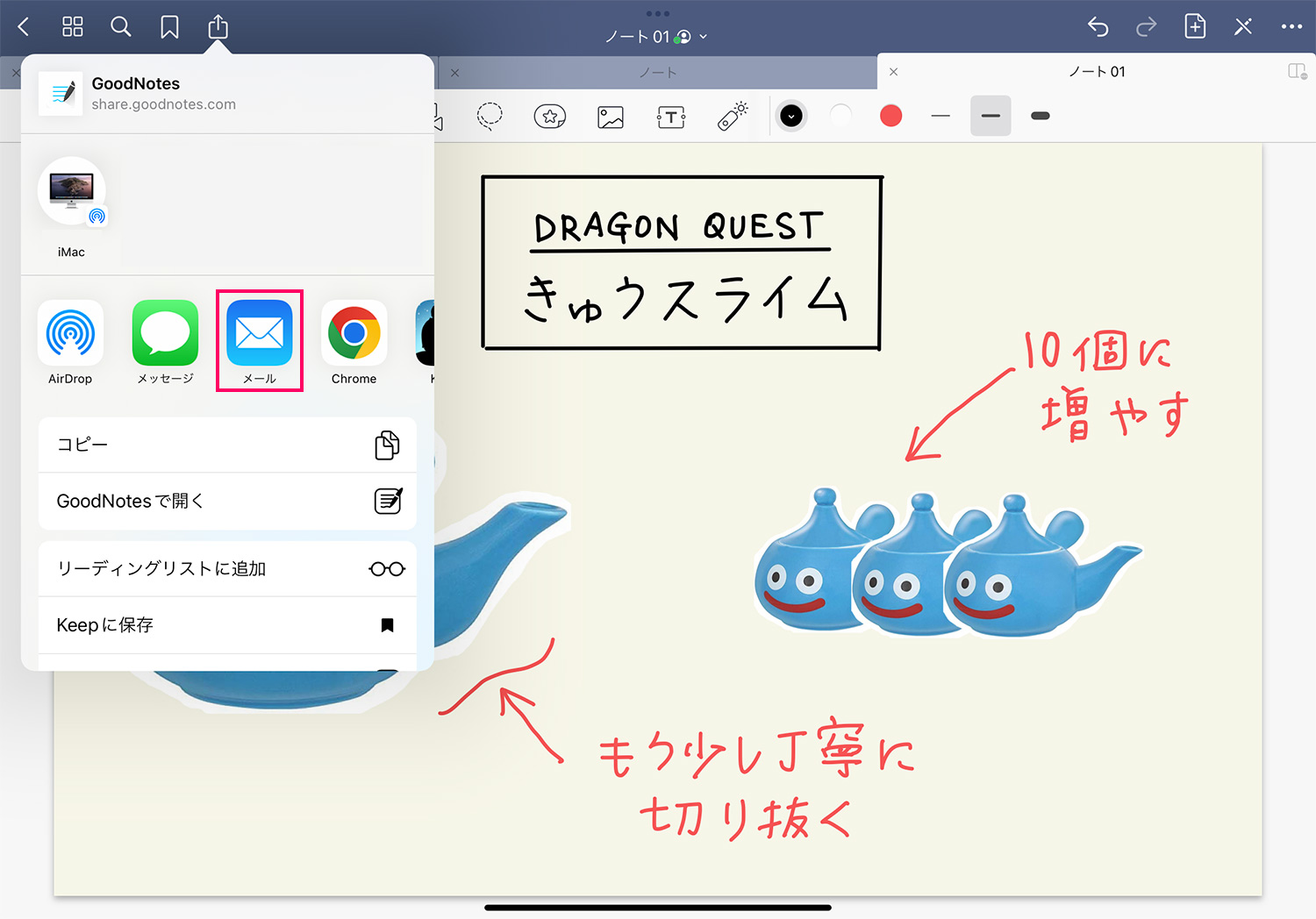Open search with the magnifier icon
Image resolution: width=1316 pixels, height=919 pixels.
tap(121, 27)
